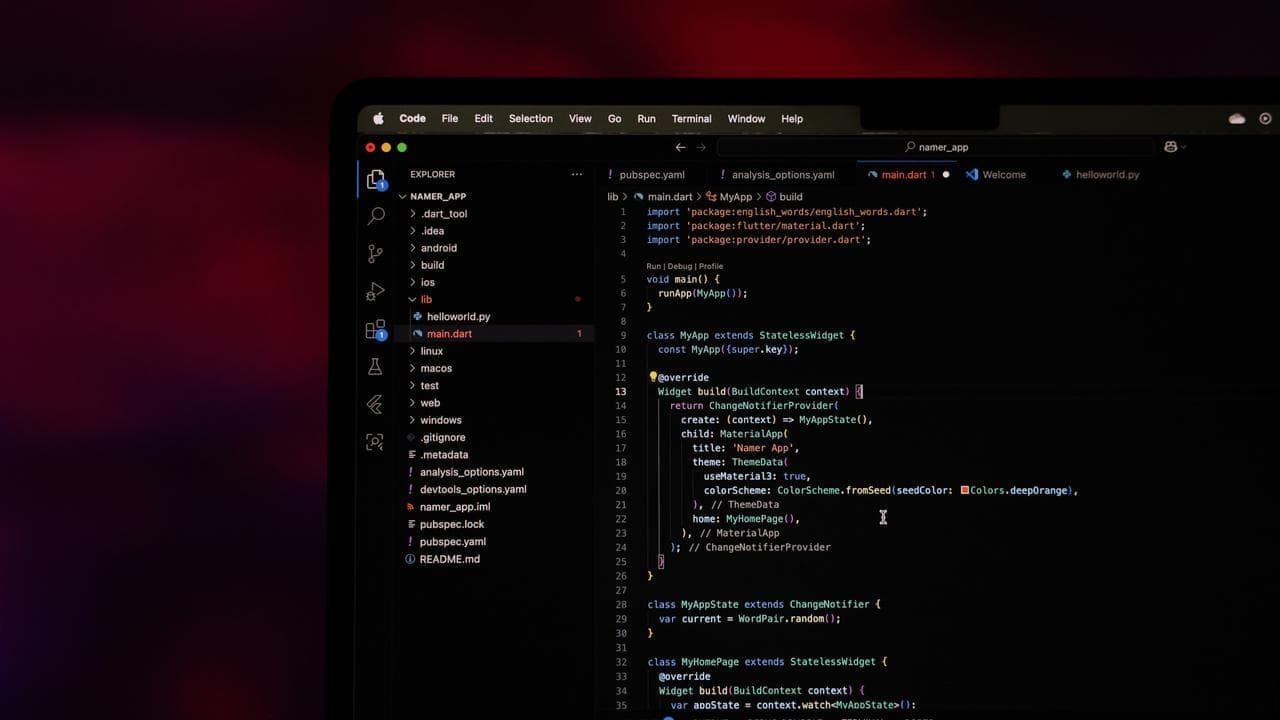Open the Selection menu

[531, 119]
